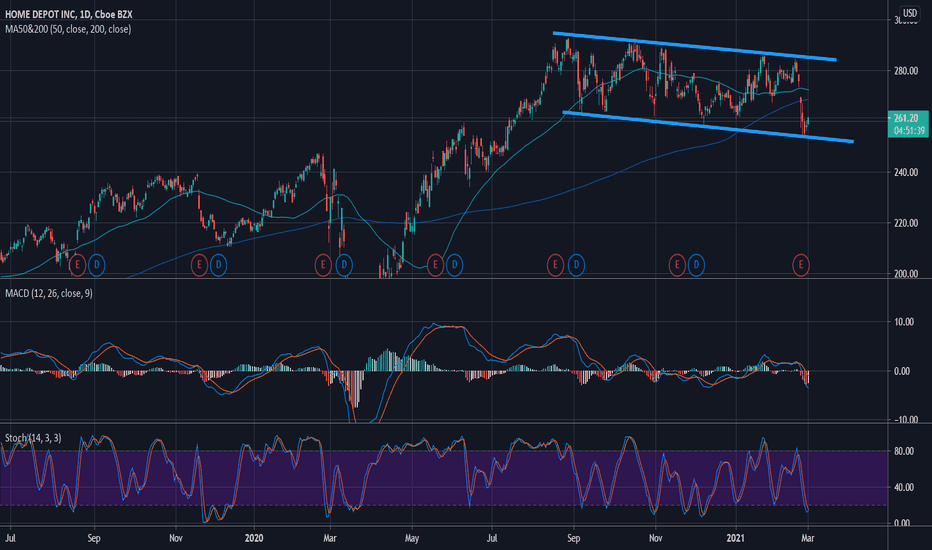Click the 40.00 Stoch scale label
The width and height of the screenshot is (932, 550).
[904, 488]
